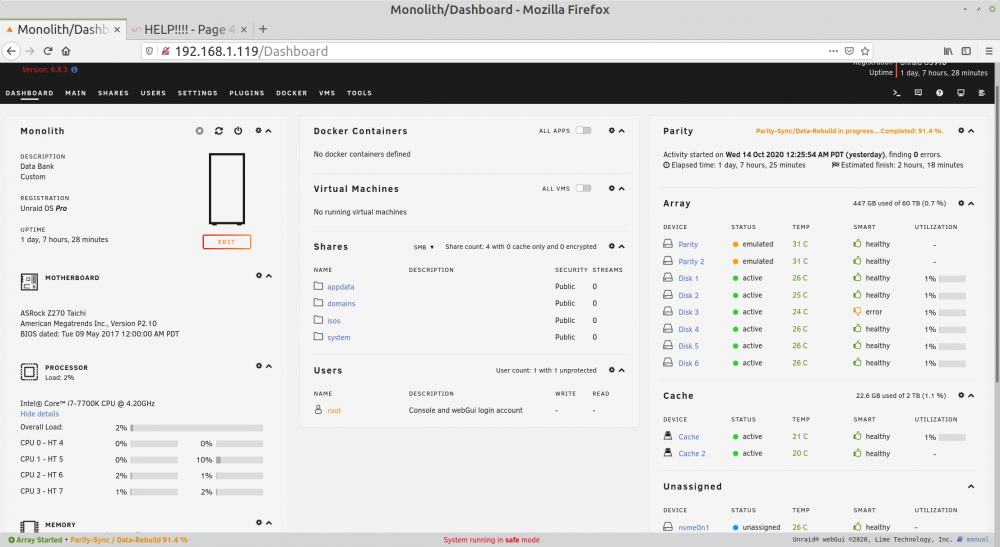1000x547 pixels.
Task: Click the version info icon next to 6.8.3
Action: coord(75,69)
